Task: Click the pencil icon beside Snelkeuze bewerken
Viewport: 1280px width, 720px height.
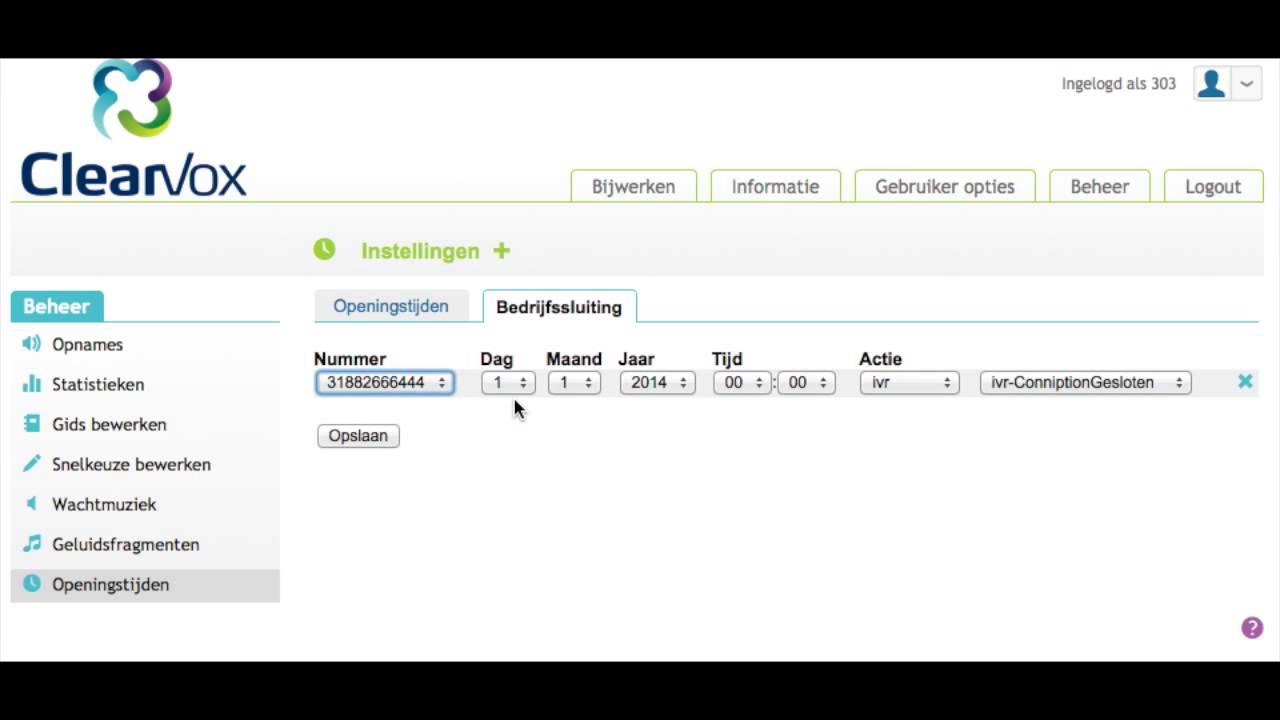Action: (x=32, y=464)
